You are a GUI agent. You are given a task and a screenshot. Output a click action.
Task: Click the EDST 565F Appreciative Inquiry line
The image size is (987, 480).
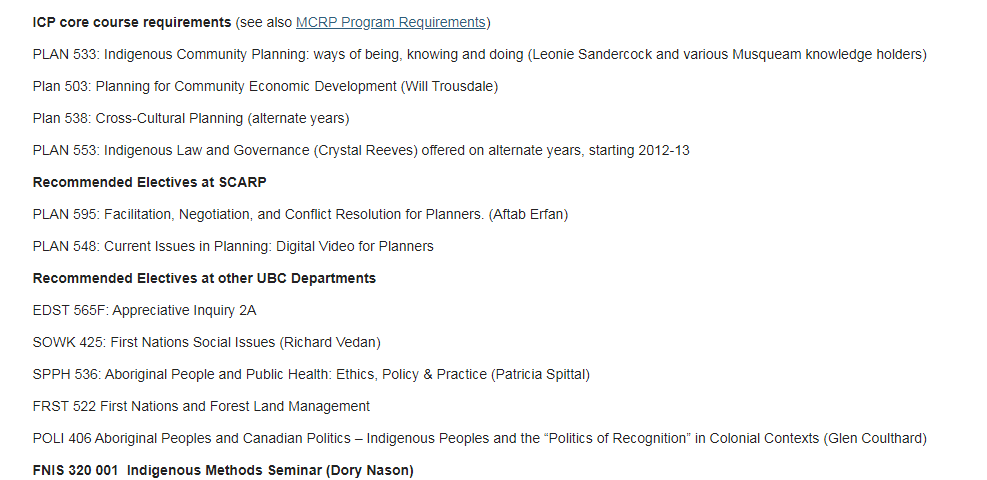(144, 311)
